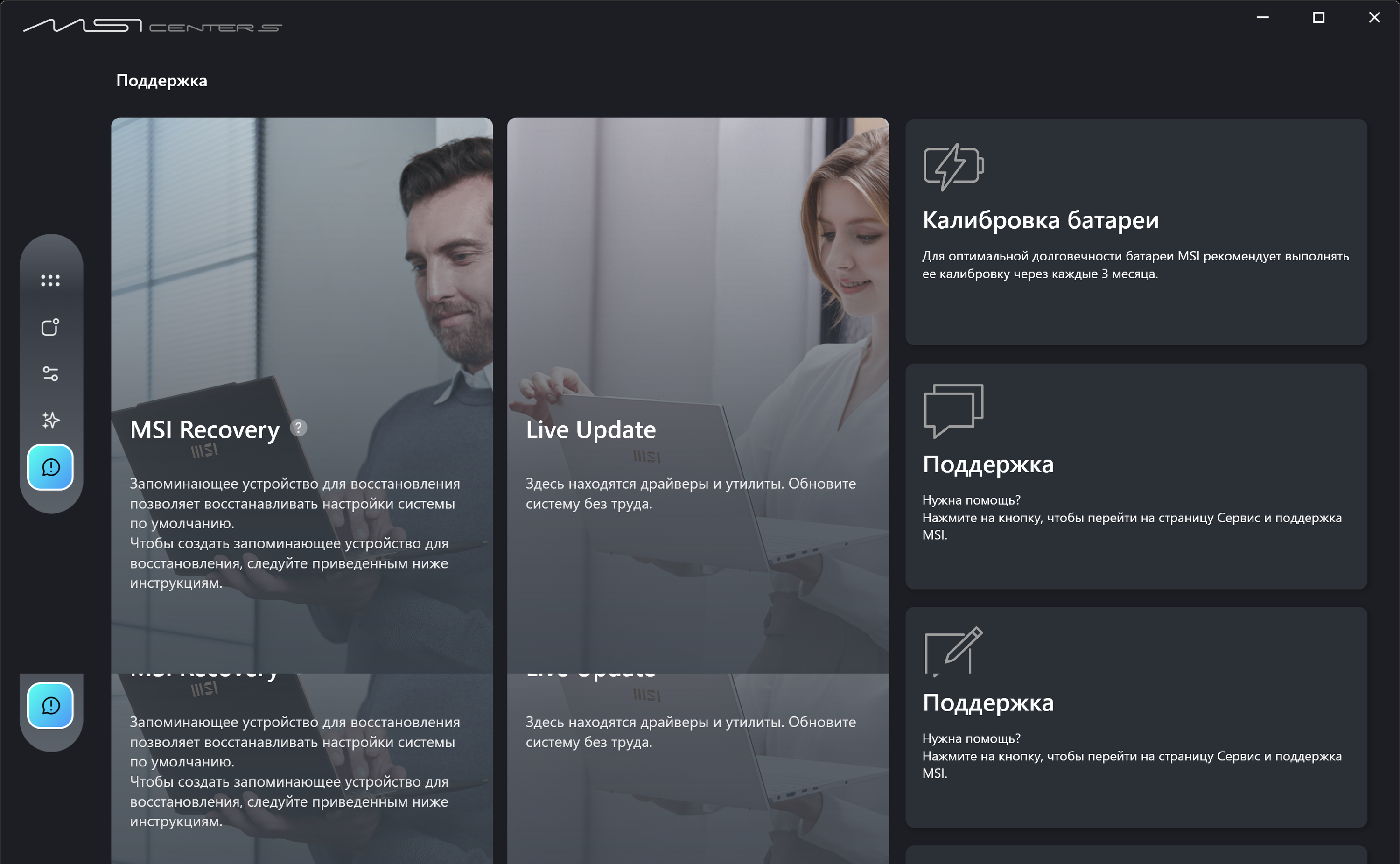Open Калибровка батареи card title
The image size is (1400, 864).
coord(1040,220)
